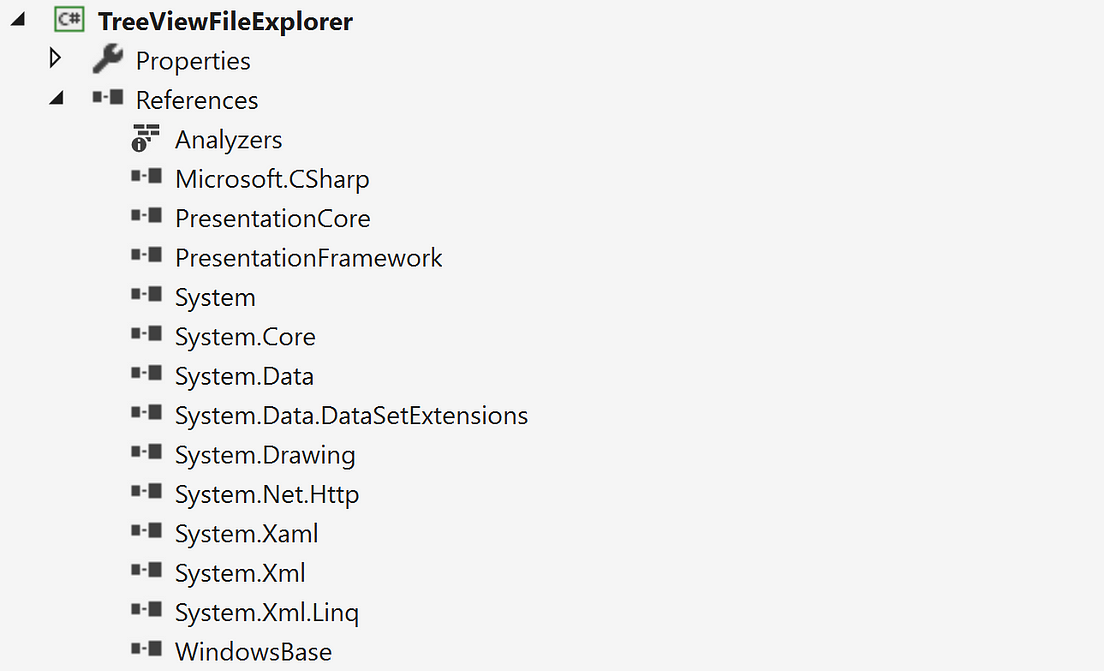This screenshot has width=1104, height=671.
Task: Select the System.Core reference
Action: [x=245, y=337]
